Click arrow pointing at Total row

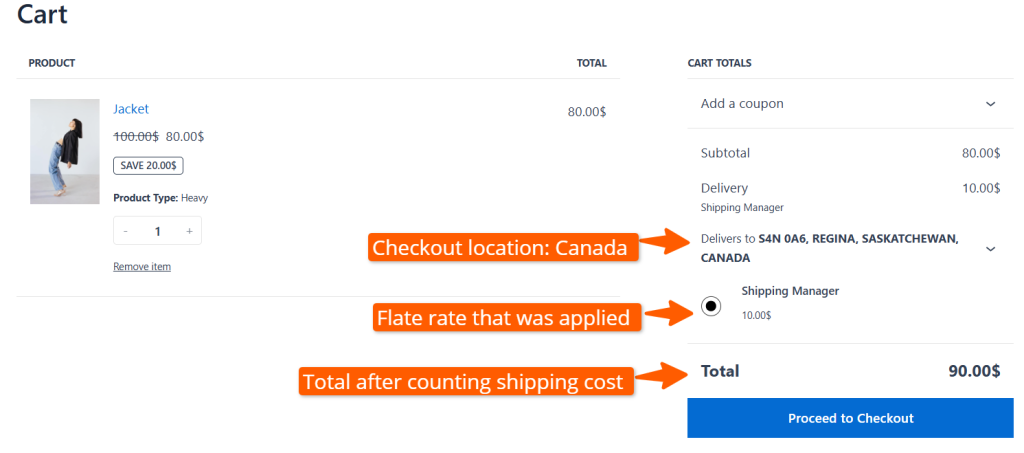tap(663, 378)
